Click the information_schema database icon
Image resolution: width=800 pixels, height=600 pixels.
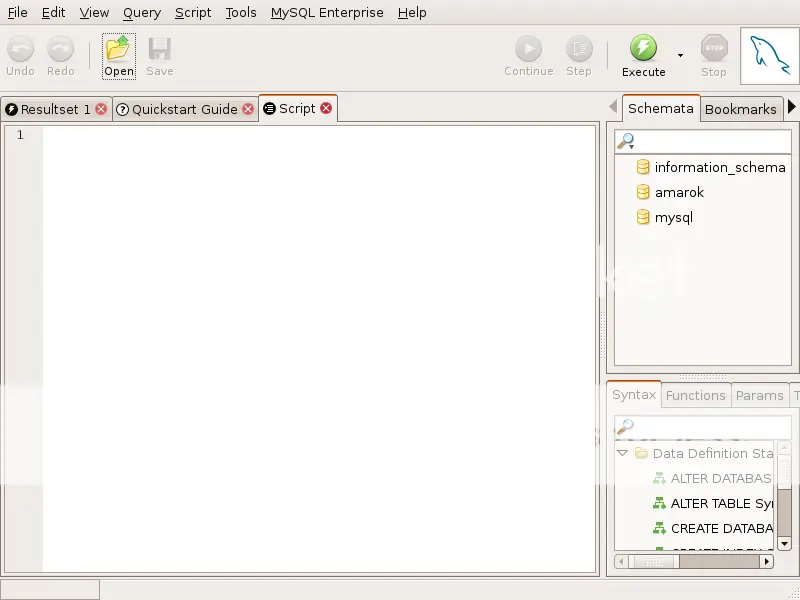[x=643, y=166]
